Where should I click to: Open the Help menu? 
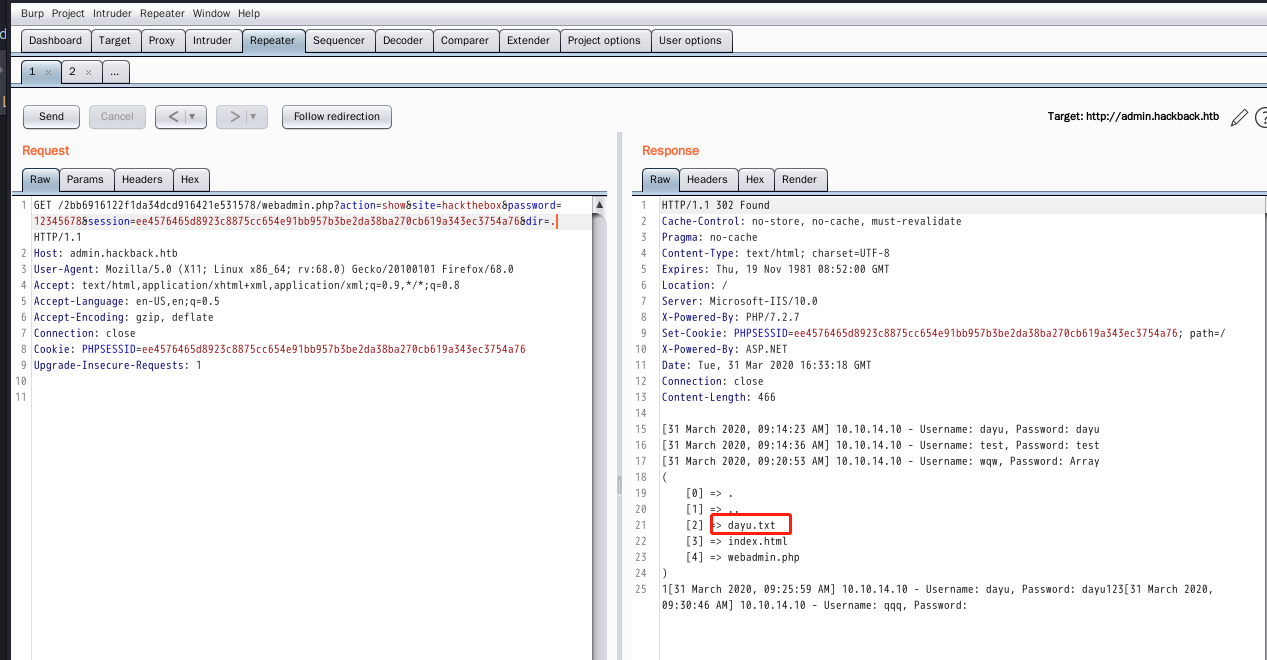point(249,14)
